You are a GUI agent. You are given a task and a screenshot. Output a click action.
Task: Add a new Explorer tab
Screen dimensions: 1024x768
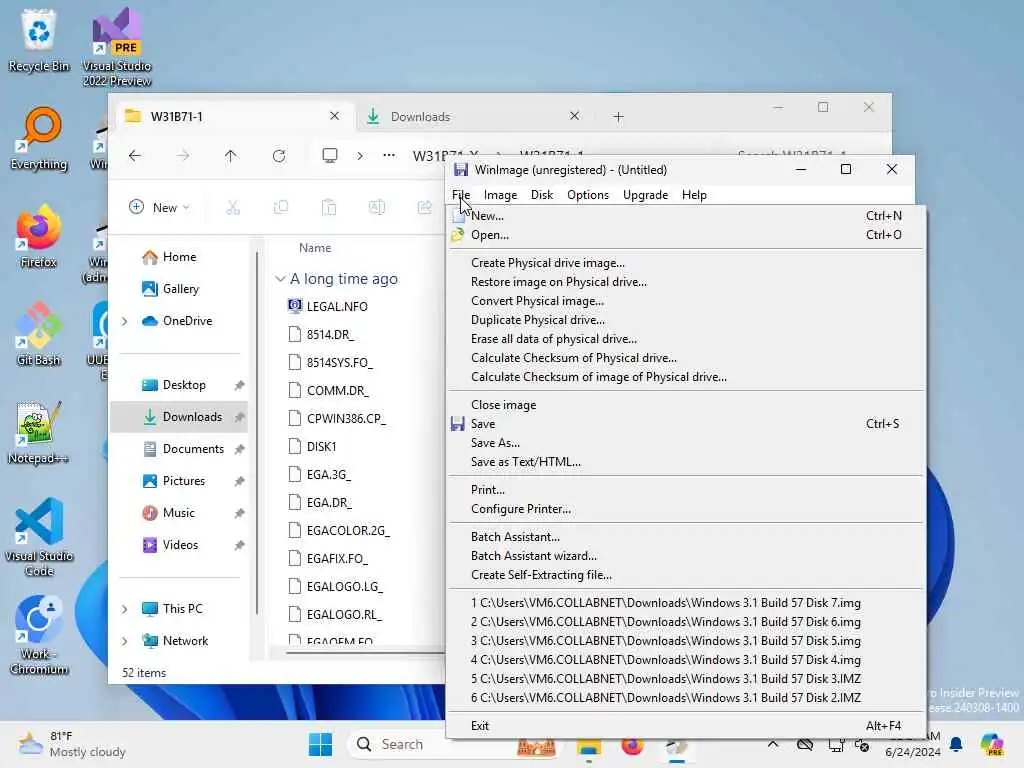(x=618, y=117)
